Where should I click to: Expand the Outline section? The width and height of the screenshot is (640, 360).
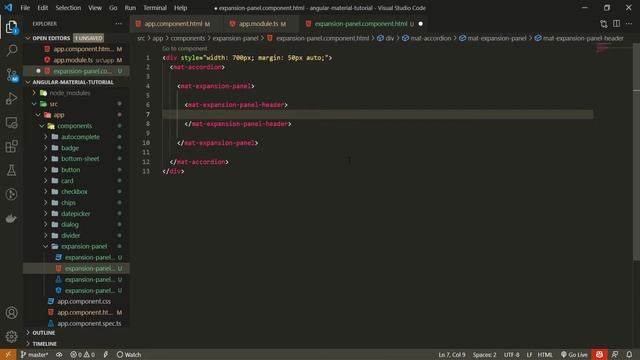point(28,333)
